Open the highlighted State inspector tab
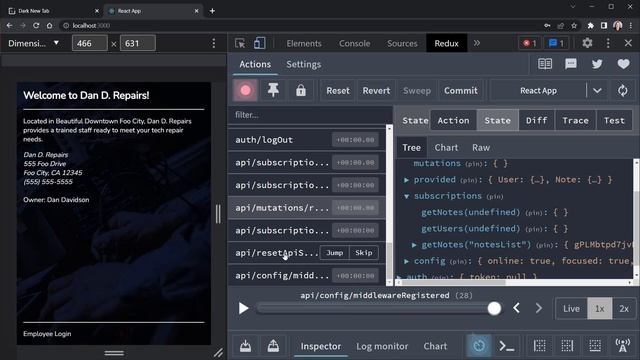 (497, 120)
